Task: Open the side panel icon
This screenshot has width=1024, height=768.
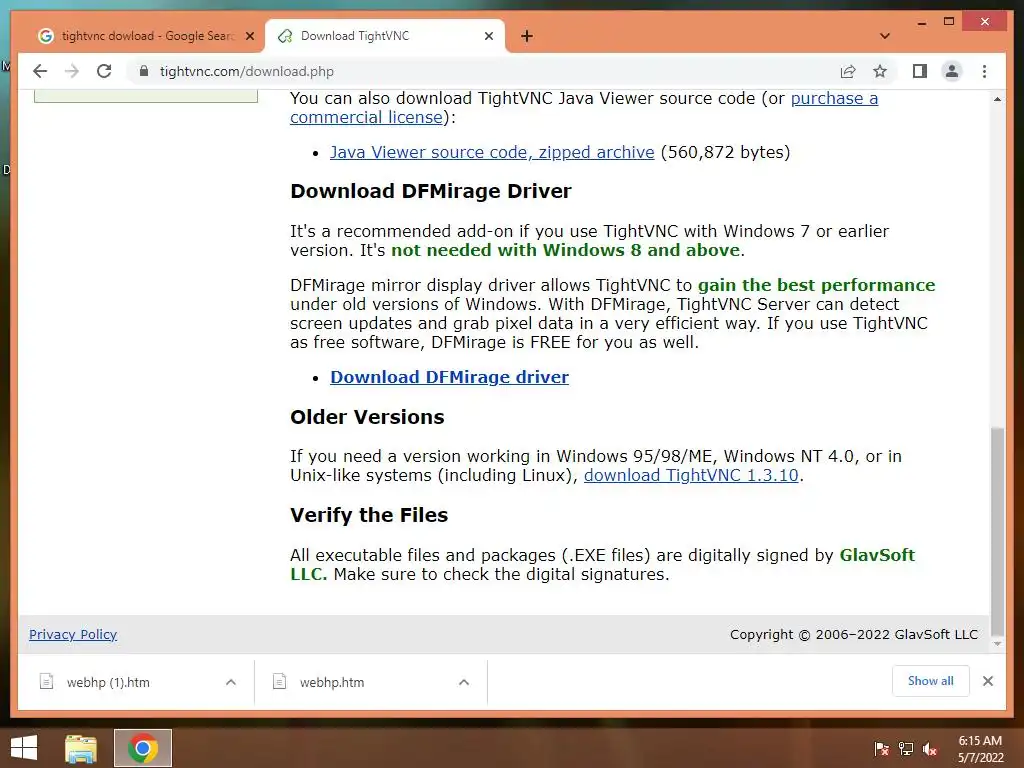Action: (920, 71)
